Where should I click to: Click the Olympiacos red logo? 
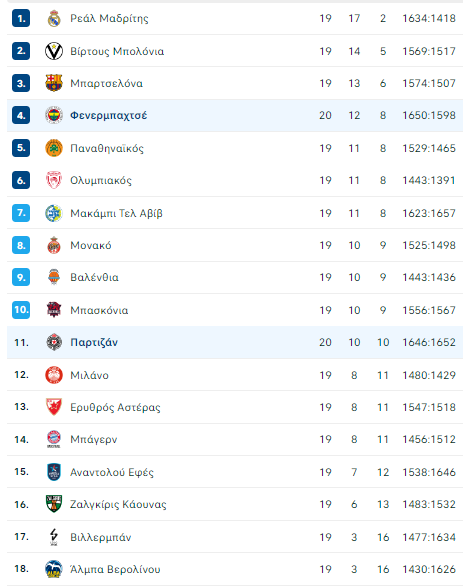click(54, 180)
